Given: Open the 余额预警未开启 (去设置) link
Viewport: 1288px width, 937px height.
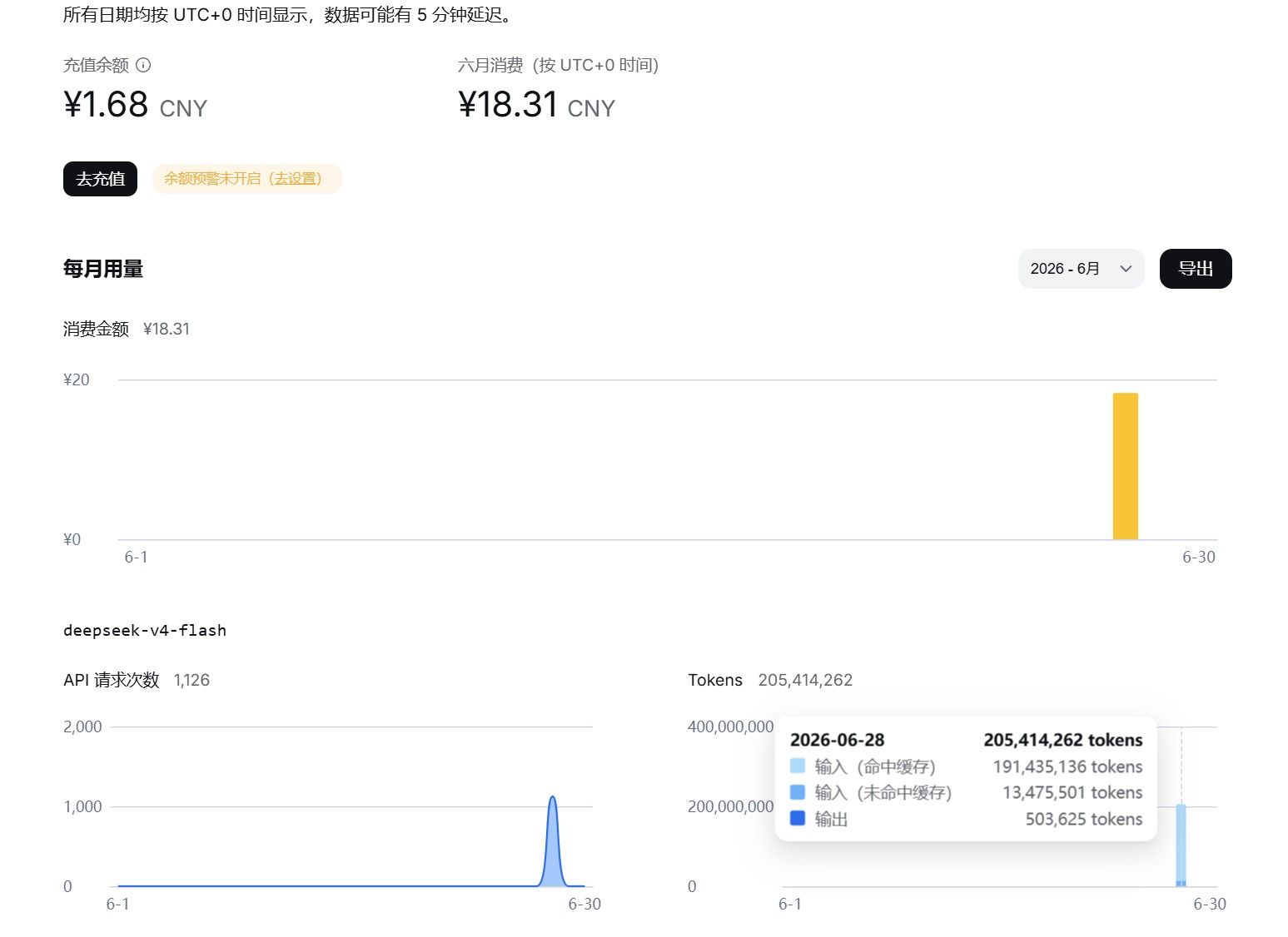Looking at the screenshot, I should (x=246, y=179).
